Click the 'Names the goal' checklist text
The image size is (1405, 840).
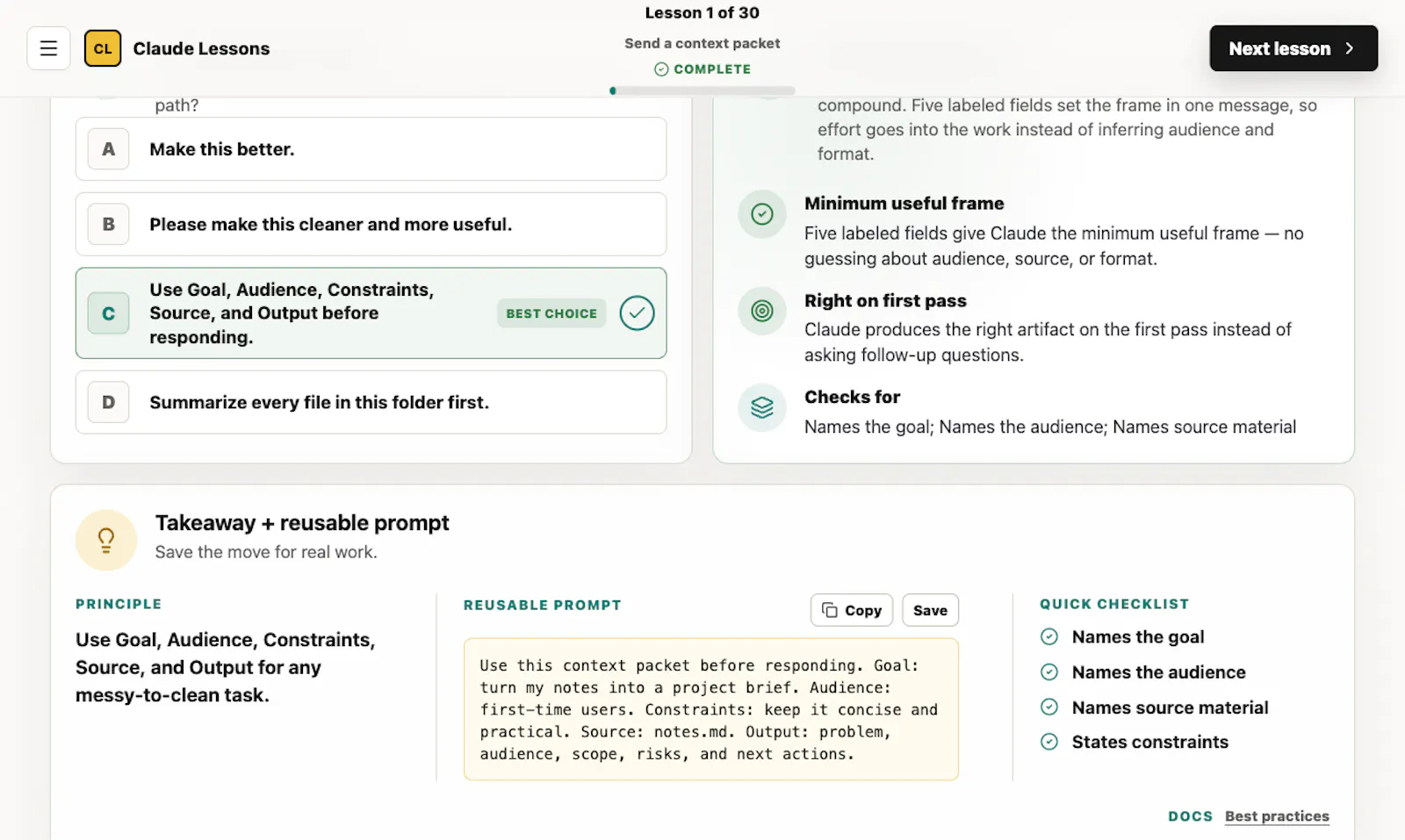pyautogui.click(x=1138, y=637)
